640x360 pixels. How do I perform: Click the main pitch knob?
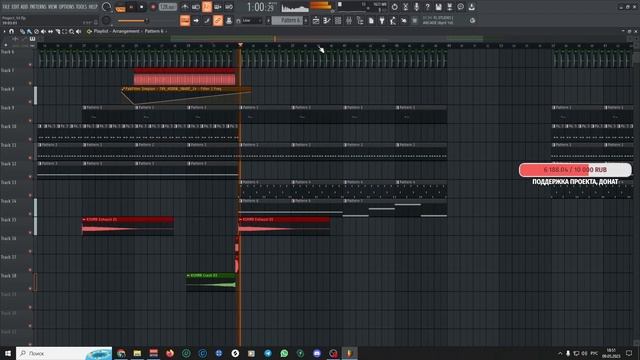[107, 20]
